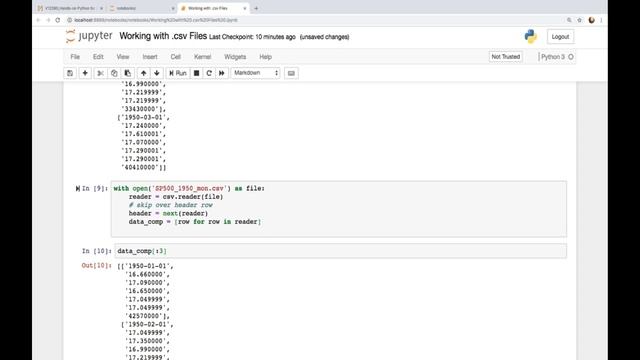The height and width of the screenshot is (360, 640).
Task: Close the Working with .csv Files tab
Action: (x=244, y=8)
